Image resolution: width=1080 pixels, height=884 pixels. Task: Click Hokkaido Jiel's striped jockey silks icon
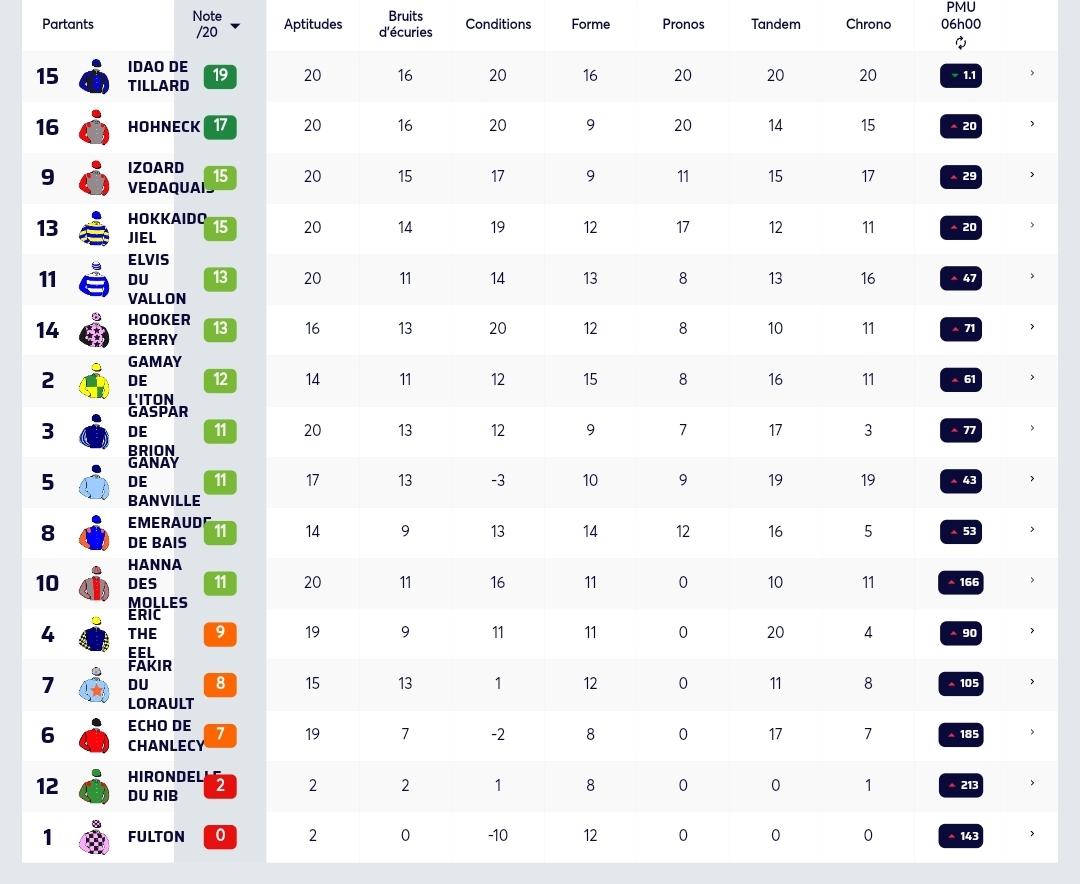point(94,228)
